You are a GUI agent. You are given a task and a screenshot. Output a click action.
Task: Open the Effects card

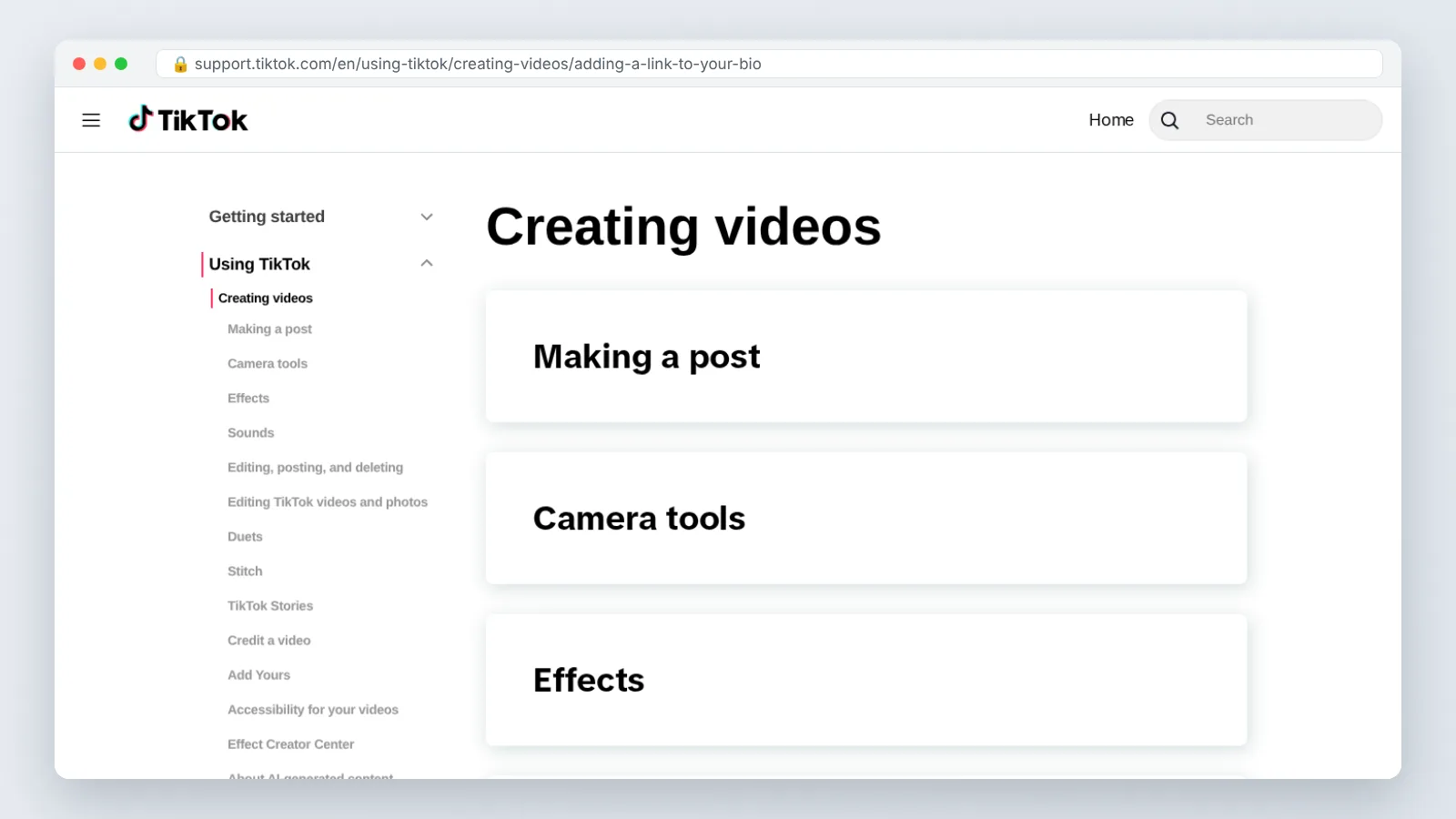pyautogui.click(x=866, y=681)
